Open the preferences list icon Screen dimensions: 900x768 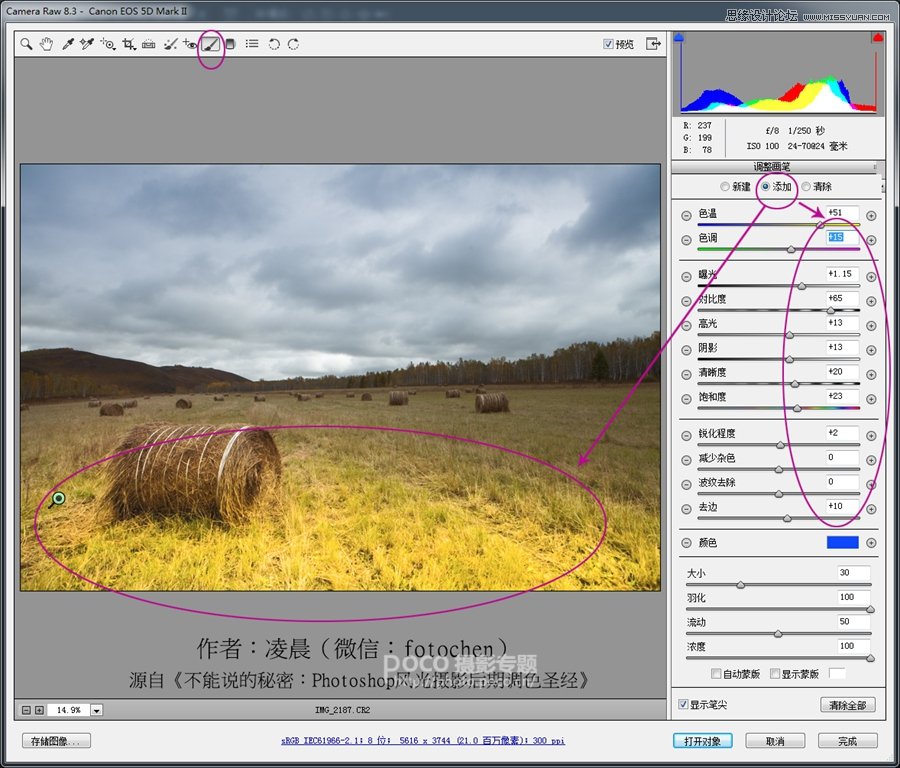pos(252,44)
